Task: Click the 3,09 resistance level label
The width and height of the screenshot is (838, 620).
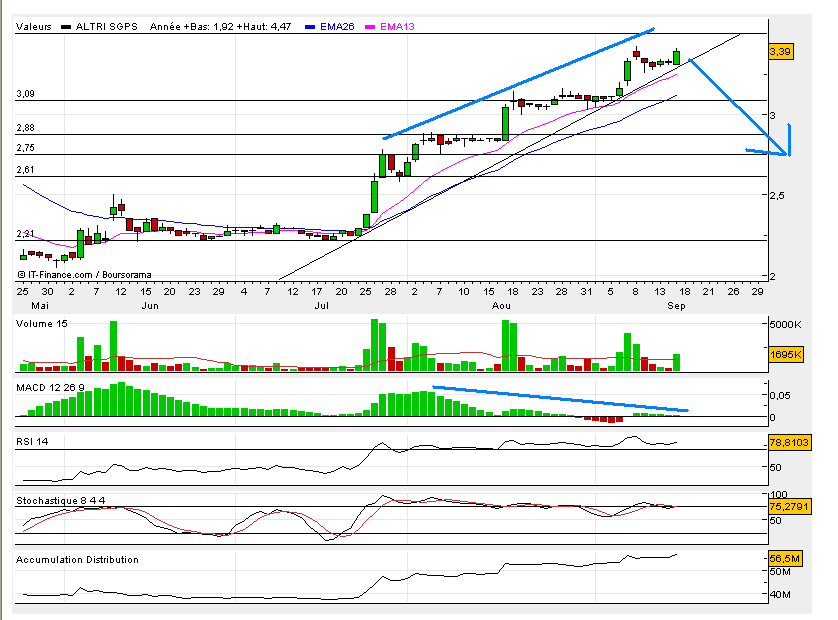Action: tap(25, 94)
